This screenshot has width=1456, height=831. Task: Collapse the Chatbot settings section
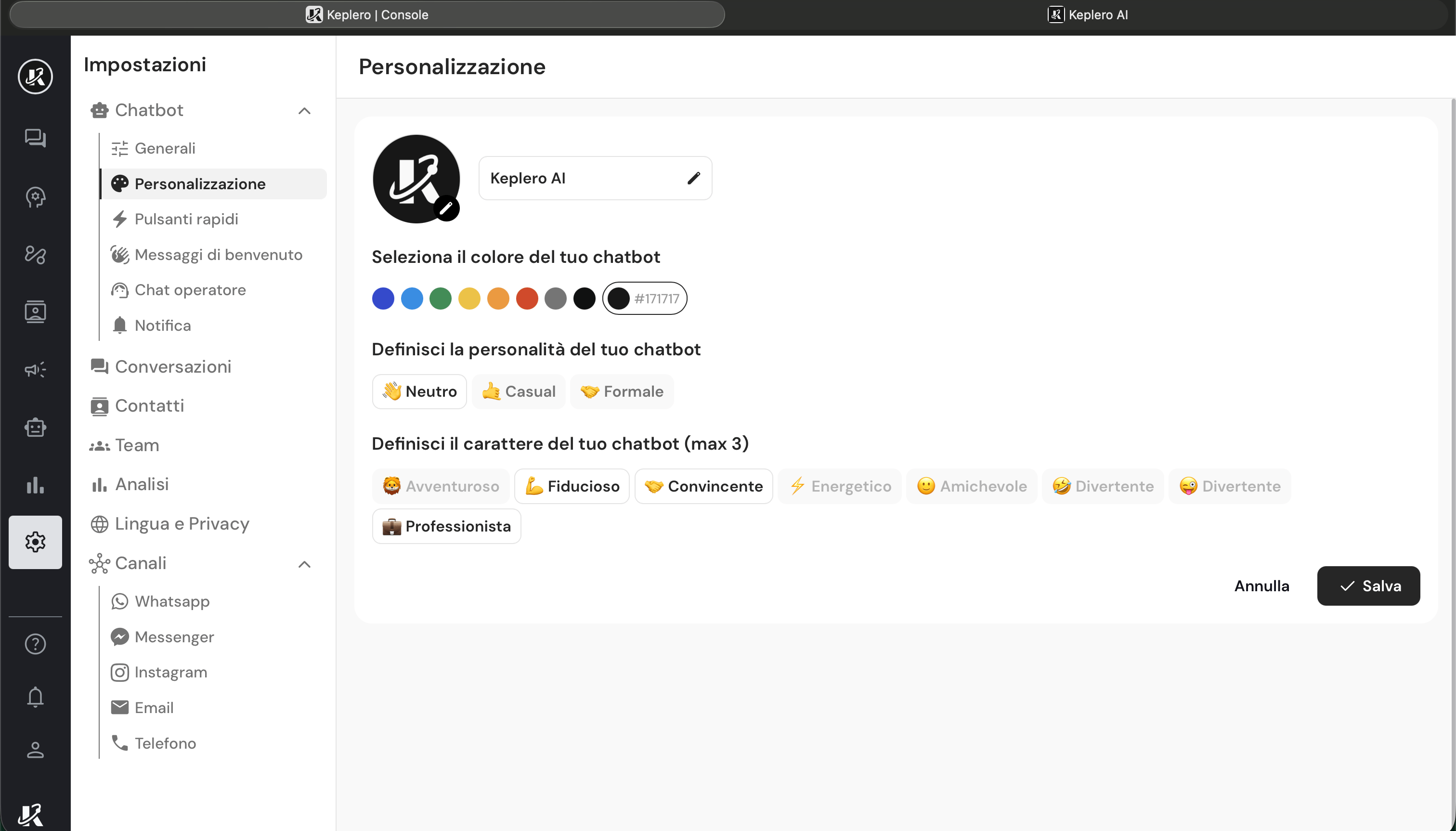pos(304,111)
